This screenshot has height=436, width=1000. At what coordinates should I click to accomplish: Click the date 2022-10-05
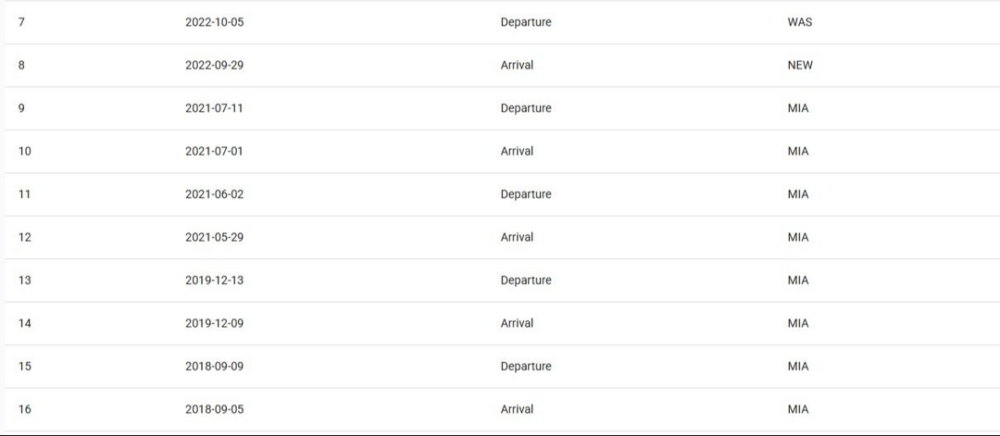pyautogui.click(x=214, y=23)
